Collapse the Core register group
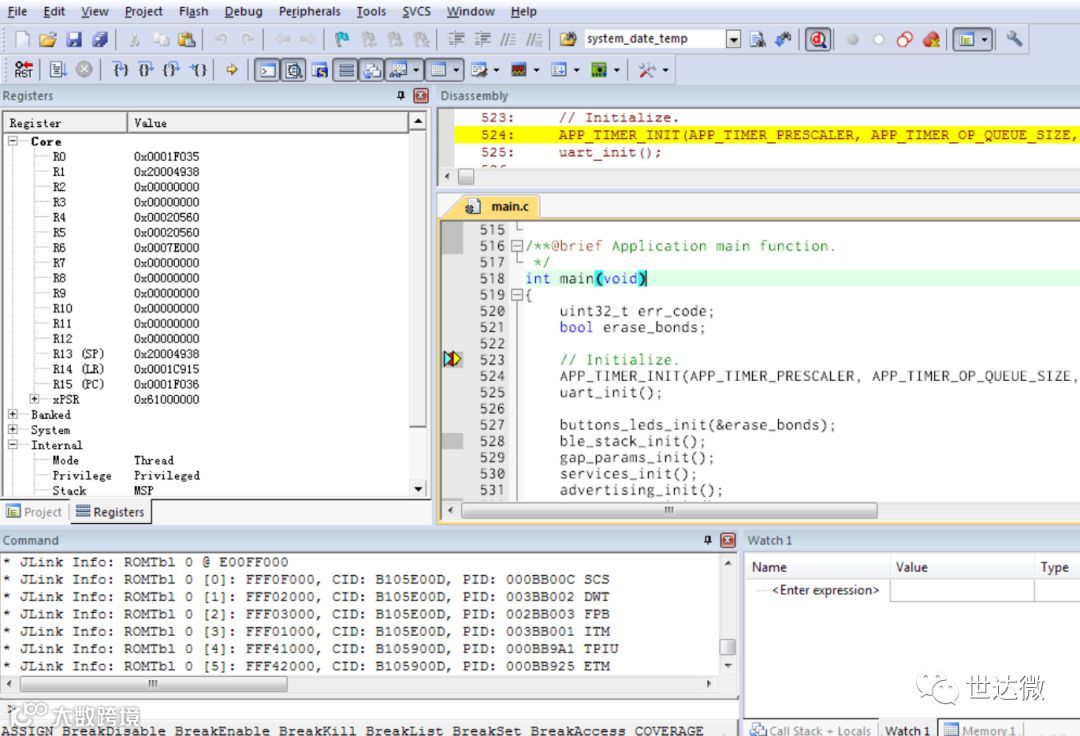This screenshot has height=736, width=1080. point(14,142)
